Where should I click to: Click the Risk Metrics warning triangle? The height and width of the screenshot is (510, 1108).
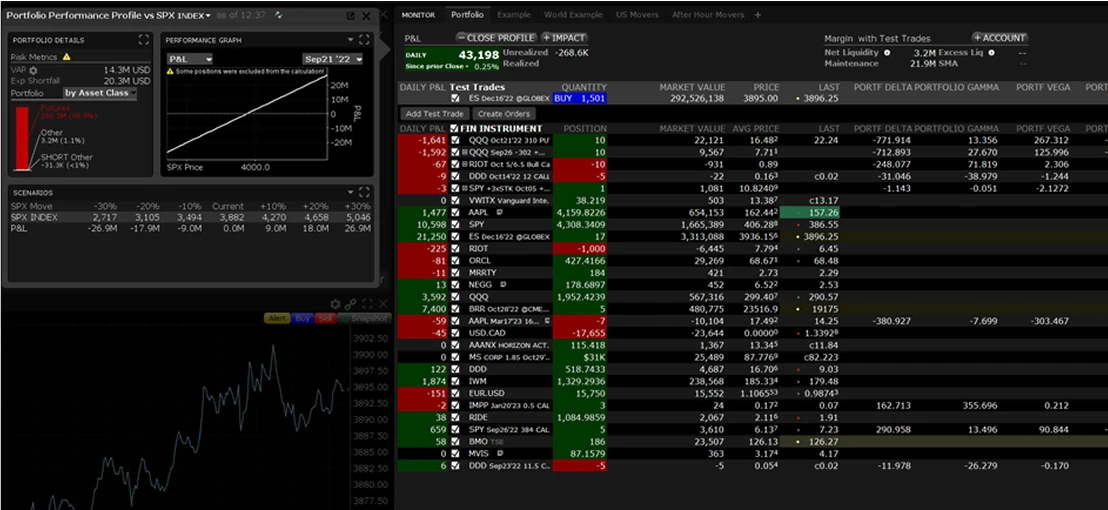(66, 57)
